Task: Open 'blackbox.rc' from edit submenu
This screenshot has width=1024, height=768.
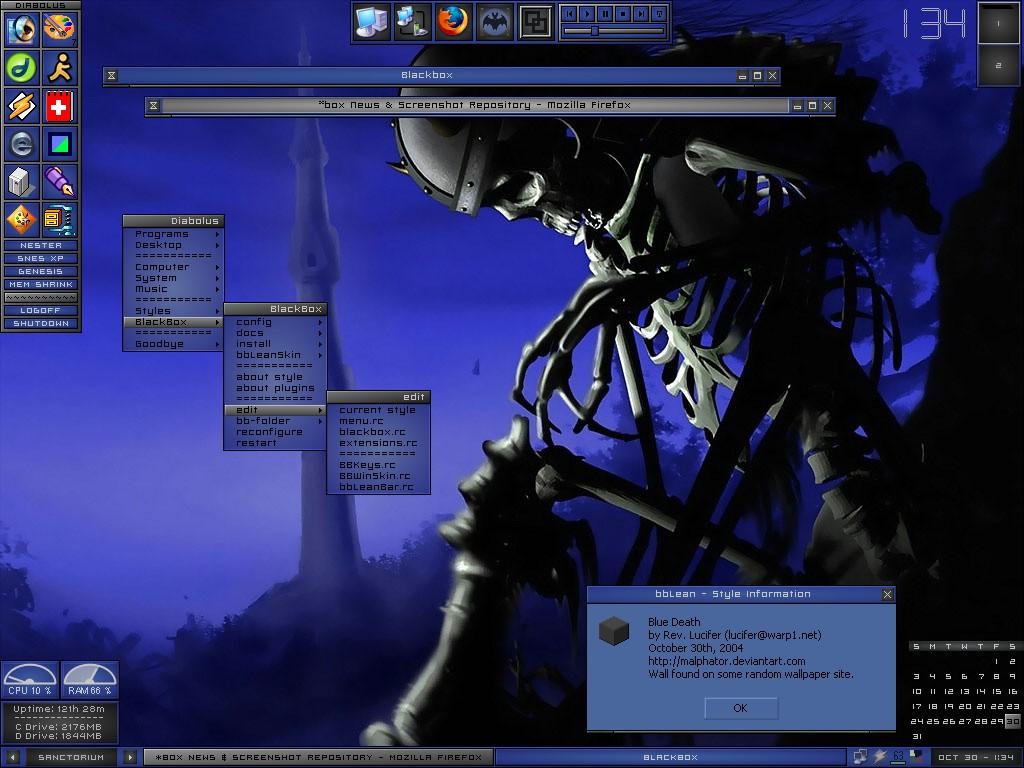Action: pyautogui.click(x=378, y=432)
